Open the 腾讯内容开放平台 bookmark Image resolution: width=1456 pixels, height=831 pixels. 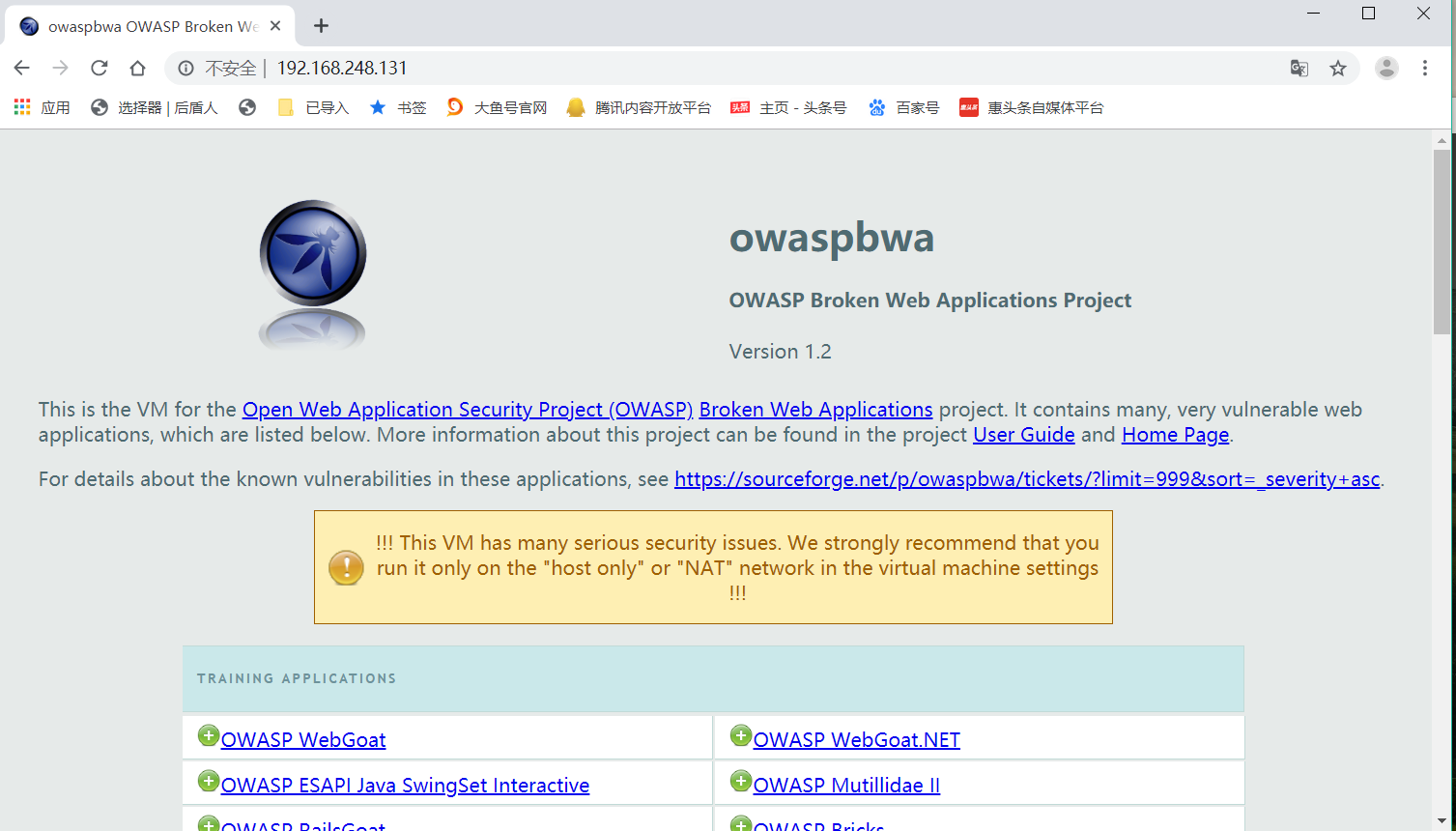[x=639, y=107]
